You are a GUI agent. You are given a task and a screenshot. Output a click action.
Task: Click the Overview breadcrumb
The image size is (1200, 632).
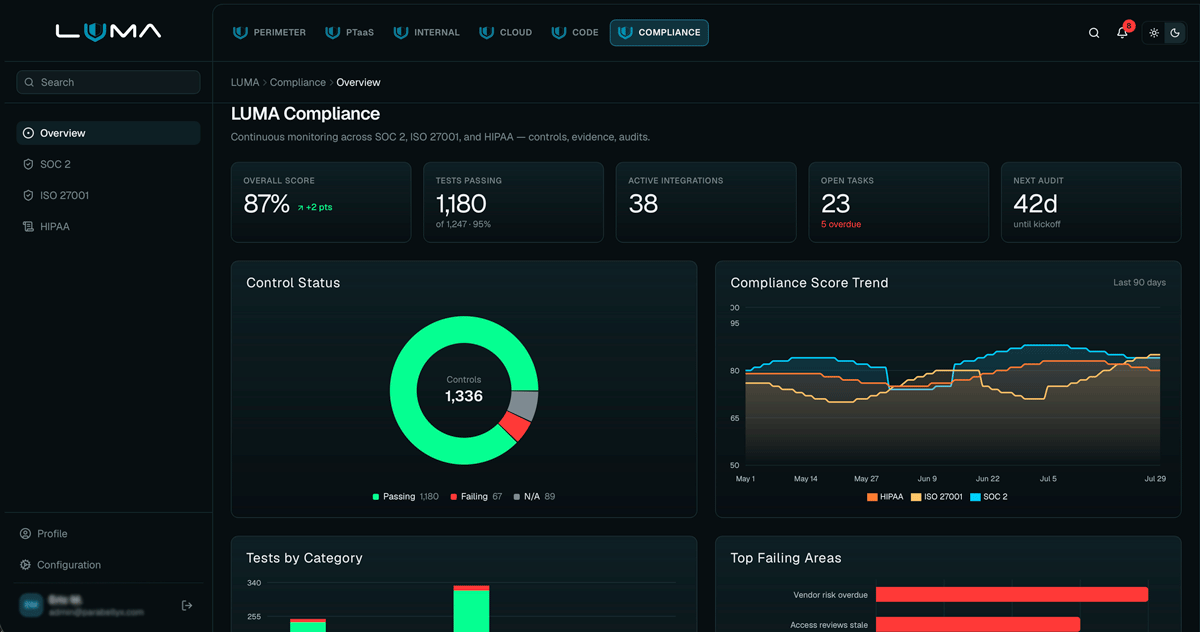(x=358, y=82)
